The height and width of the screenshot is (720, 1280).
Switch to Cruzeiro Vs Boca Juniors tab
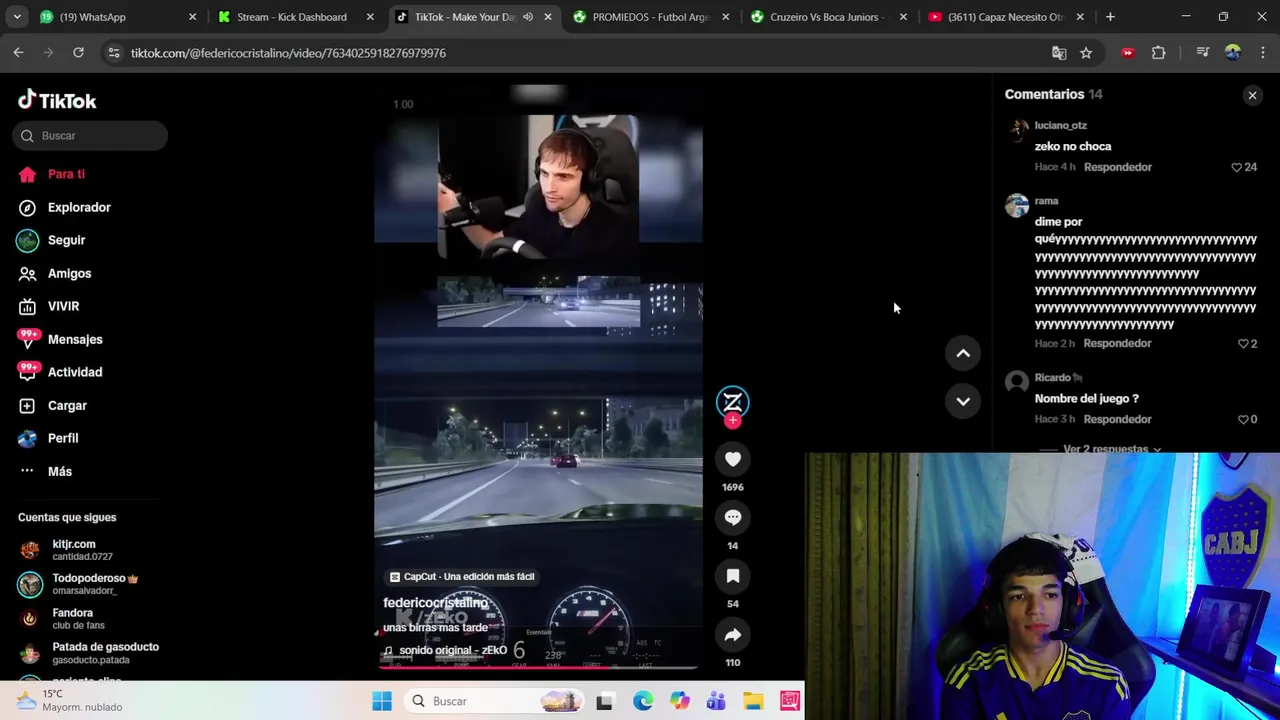[826, 17]
